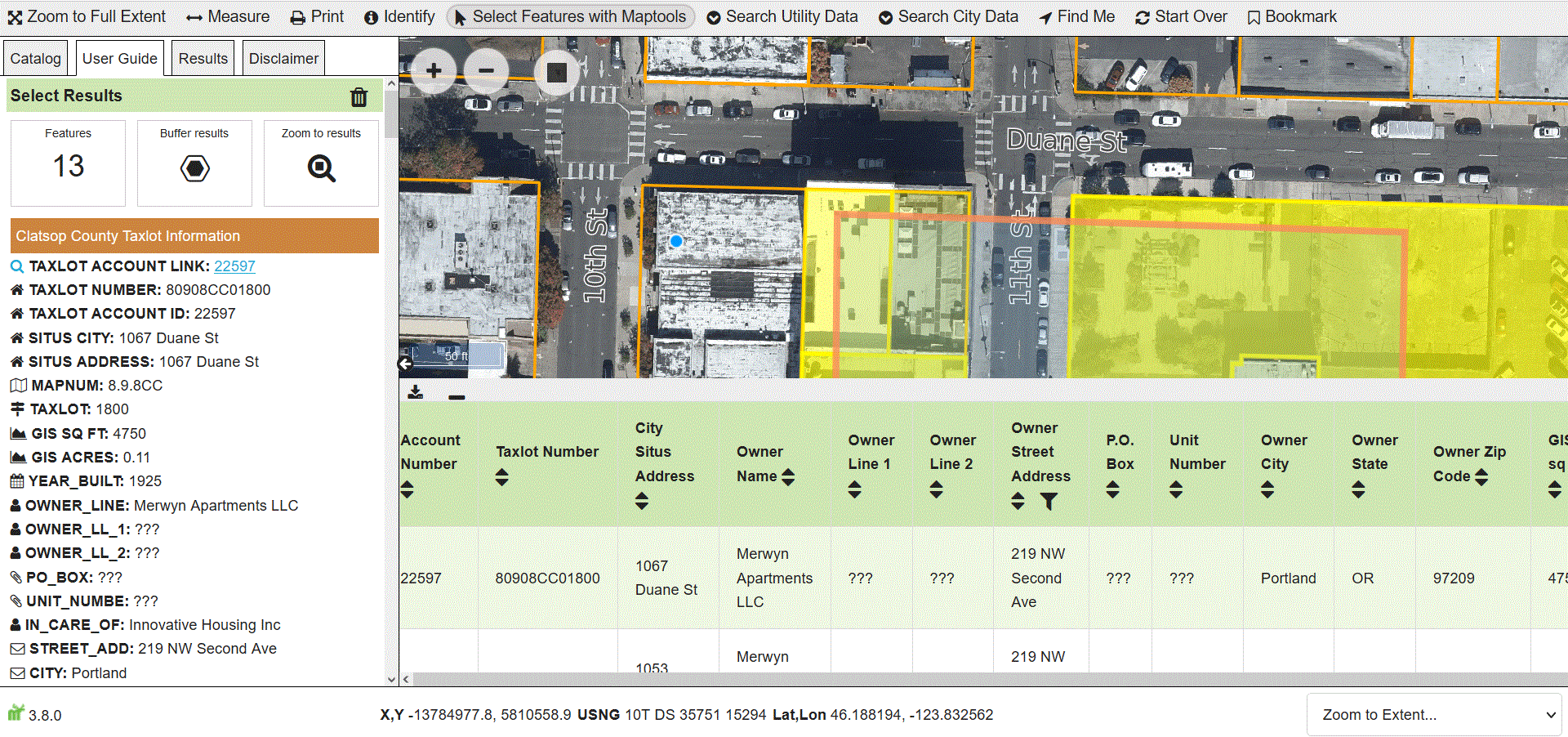1568x737 pixels.
Task: Click the Merwyn Apartments LLC owner cell
Action: click(x=774, y=578)
